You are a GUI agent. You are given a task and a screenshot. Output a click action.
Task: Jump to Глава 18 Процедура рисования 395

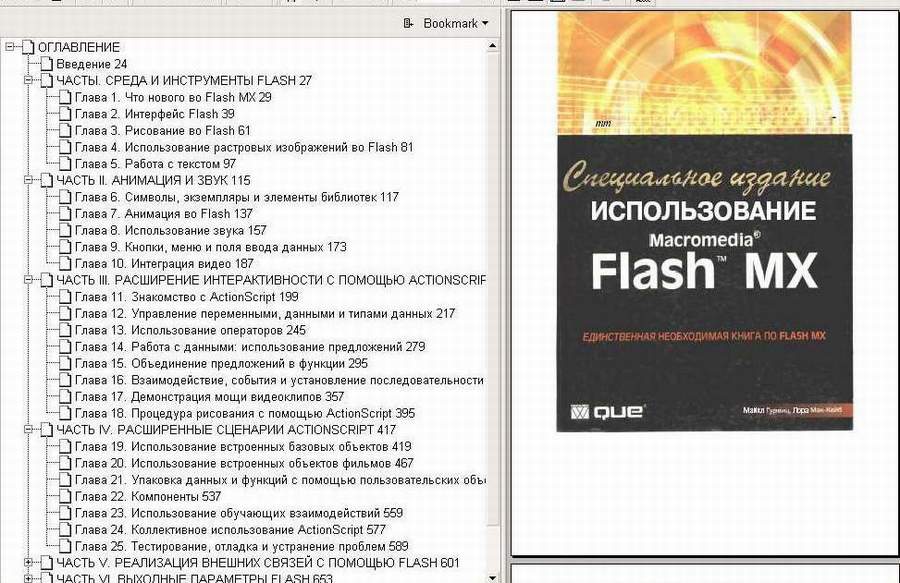click(245, 414)
